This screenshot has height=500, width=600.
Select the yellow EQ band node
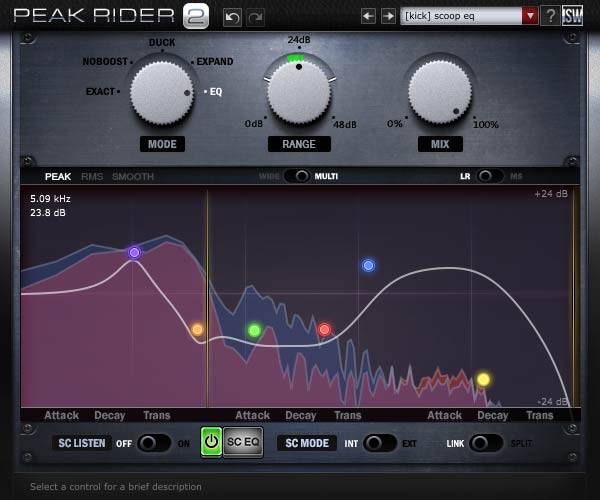(483, 379)
